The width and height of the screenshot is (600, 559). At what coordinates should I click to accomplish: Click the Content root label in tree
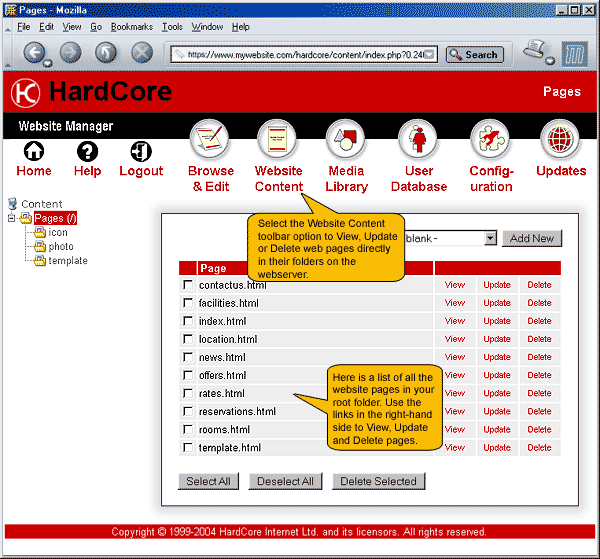tap(42, 204)
